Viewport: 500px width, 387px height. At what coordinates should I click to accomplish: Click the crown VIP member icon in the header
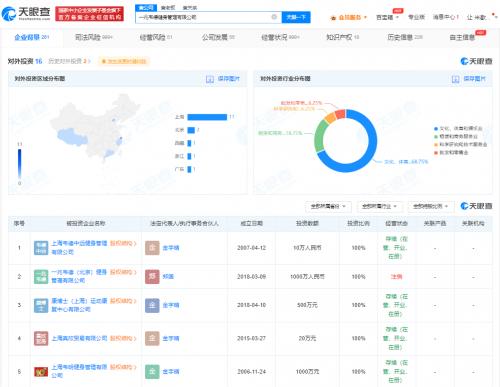pos(333,17)
